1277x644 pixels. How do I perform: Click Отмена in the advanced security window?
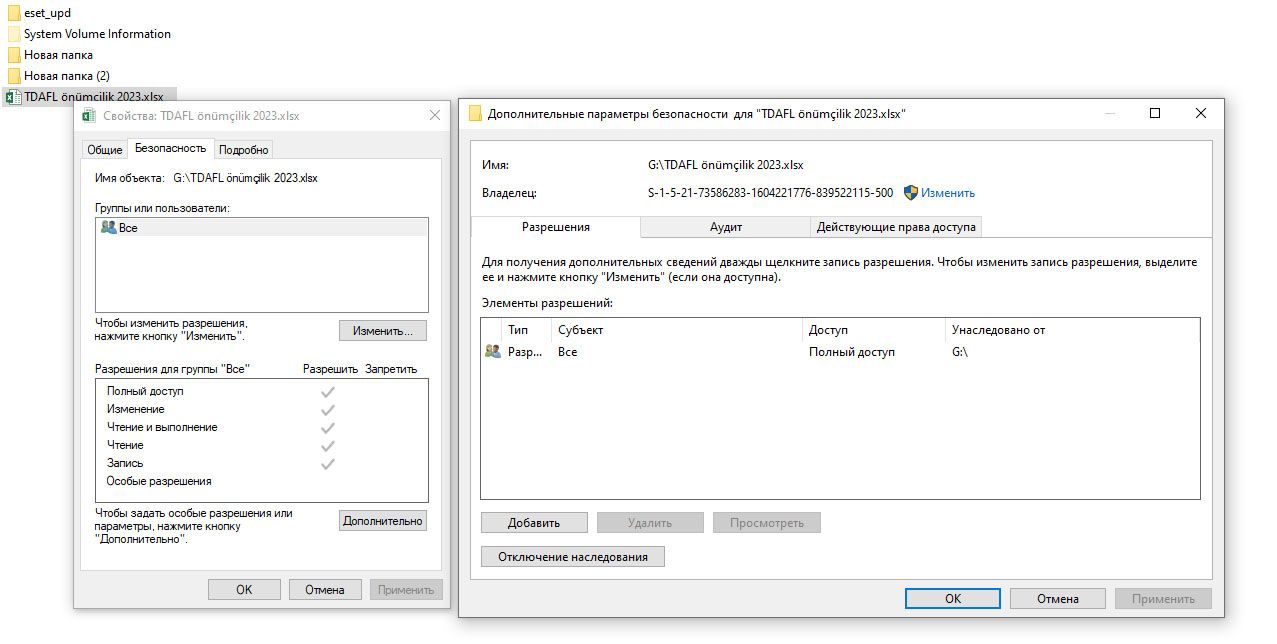click(x=1058, y=599)
